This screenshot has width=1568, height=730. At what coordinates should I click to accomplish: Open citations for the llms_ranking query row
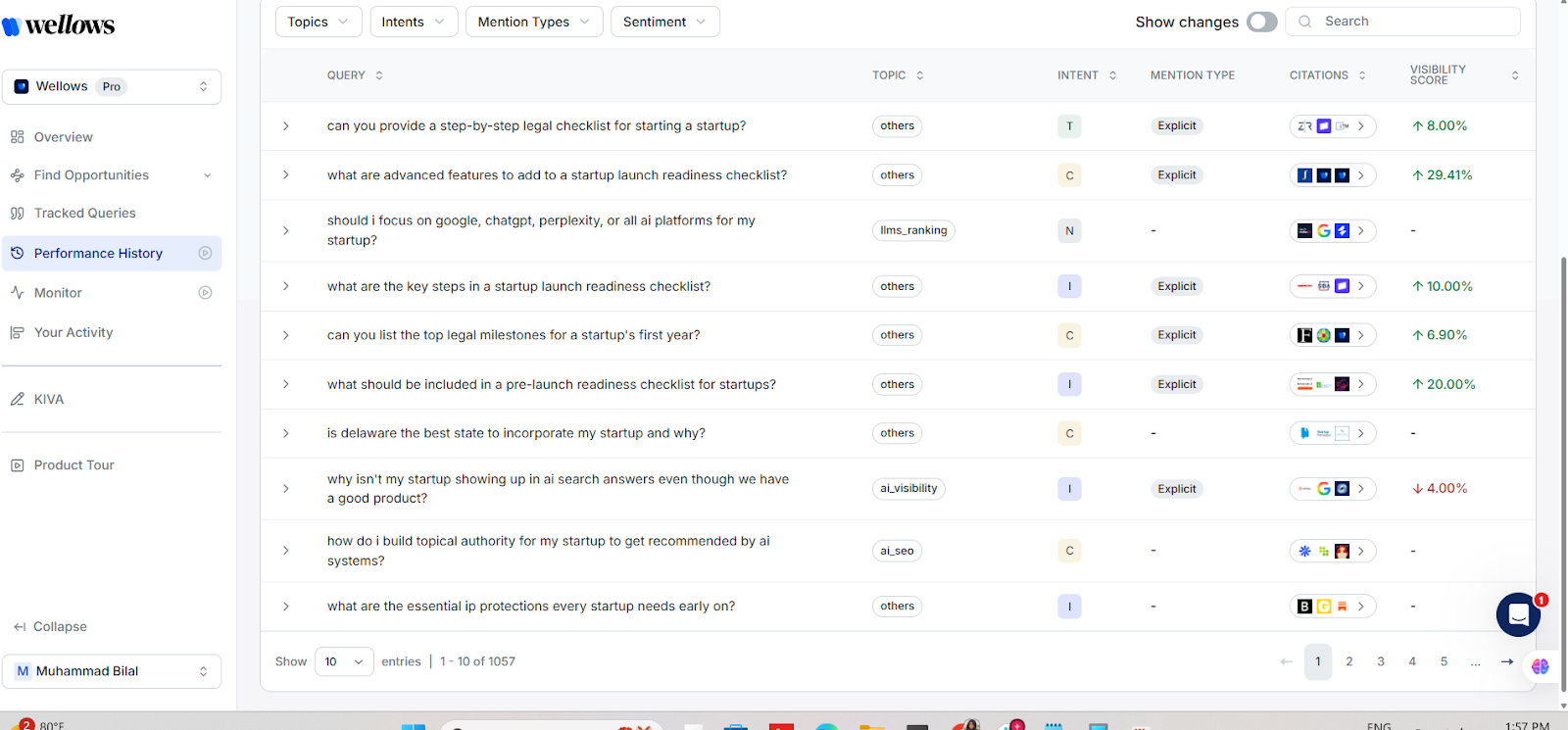tap(1361, 230)
